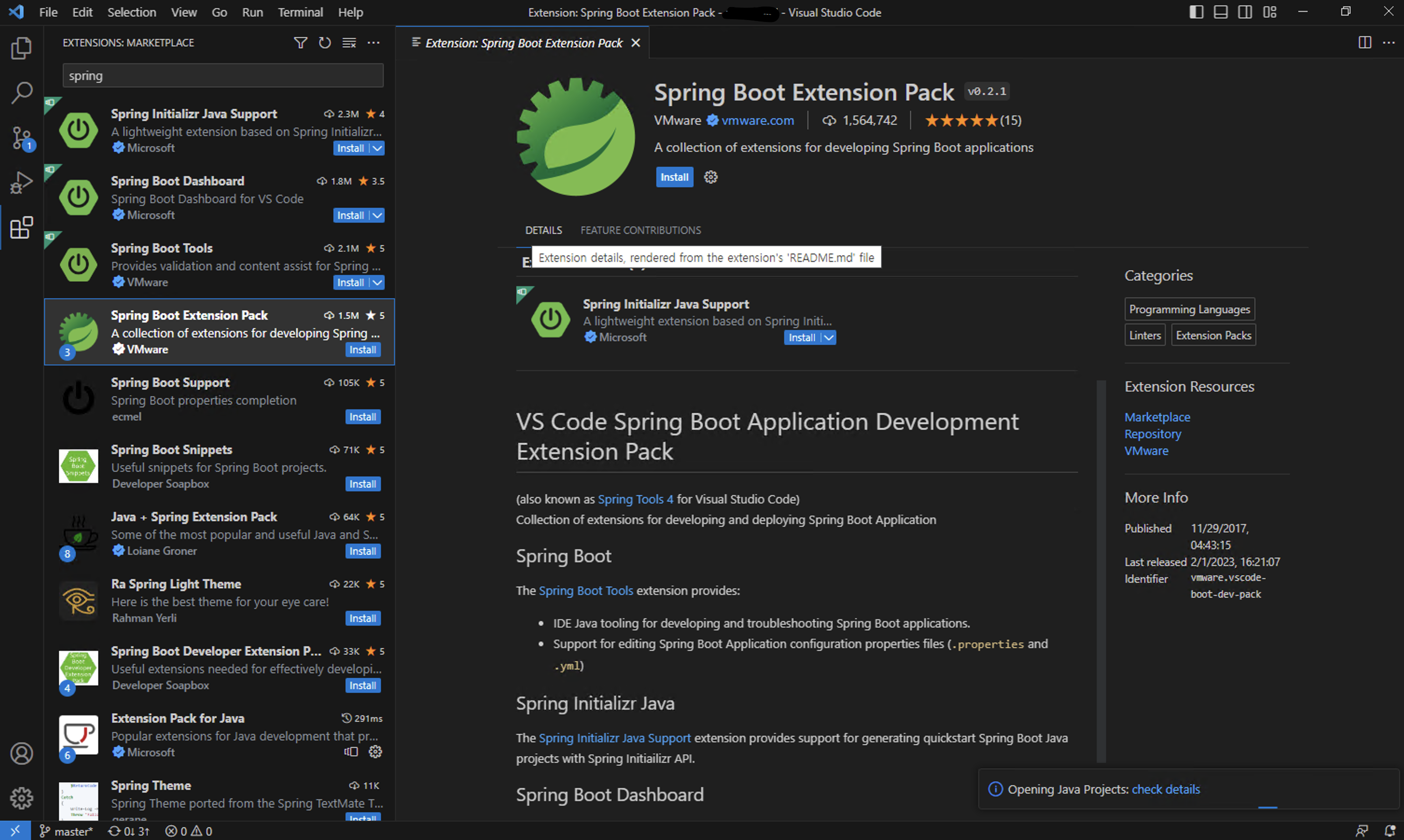Screen dimensions: 1404x840
Task: Open the Accounts menu icon
Action: pyautogui.click(x=21, y=753)
